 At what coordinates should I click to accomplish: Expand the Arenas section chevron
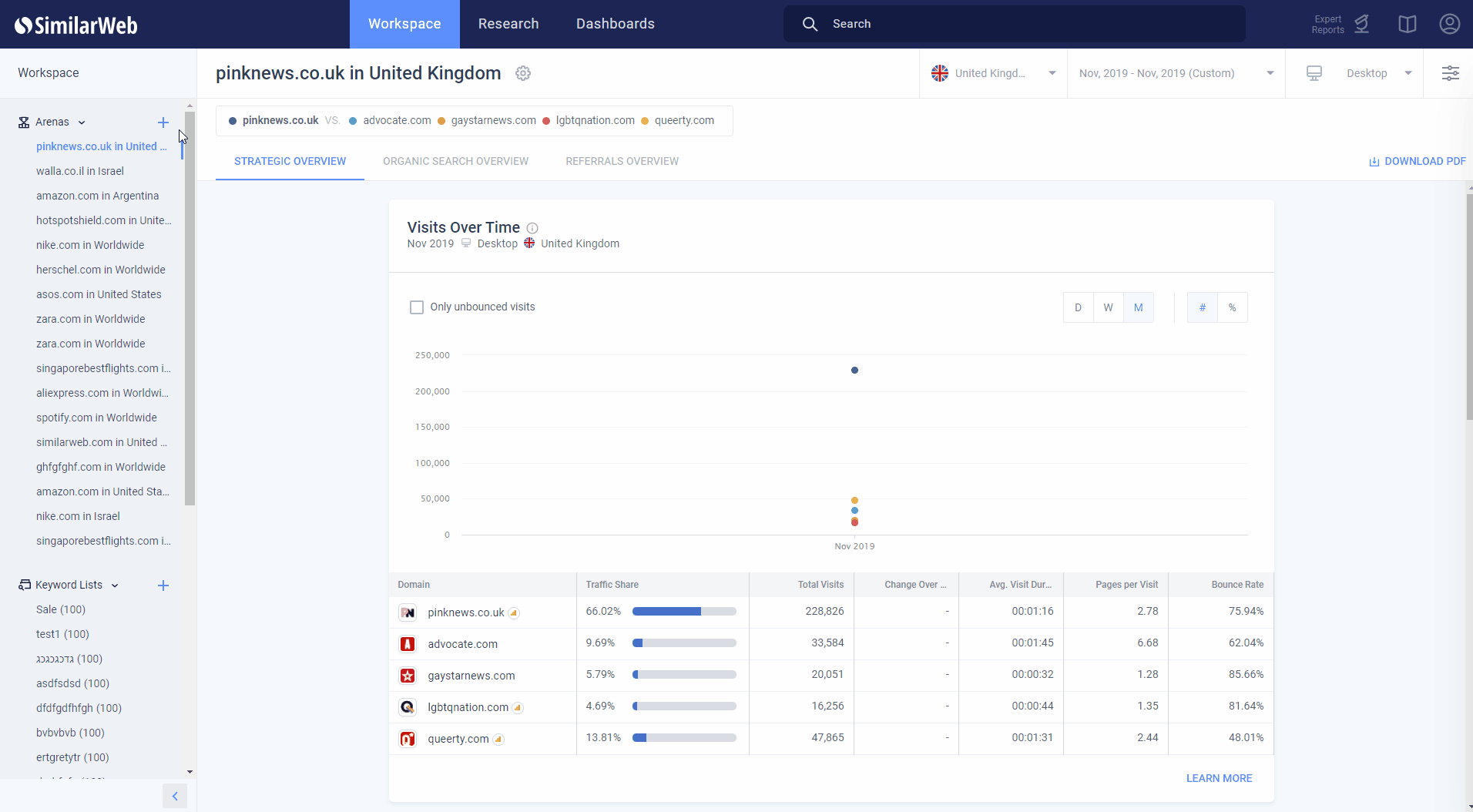tap(80, 122)
